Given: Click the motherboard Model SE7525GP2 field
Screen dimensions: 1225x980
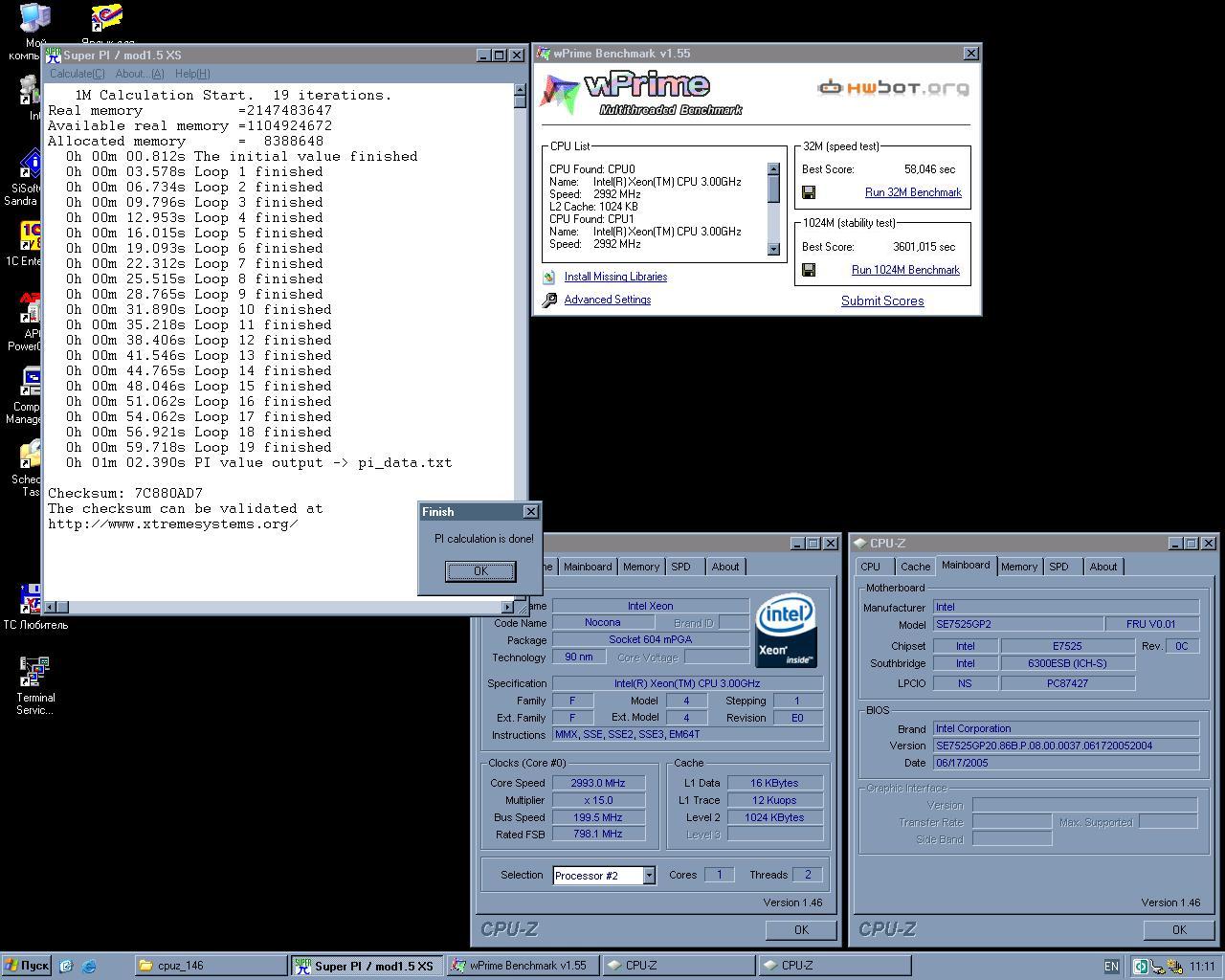Looking at the screenshot, I should [x=1017, y=624].
